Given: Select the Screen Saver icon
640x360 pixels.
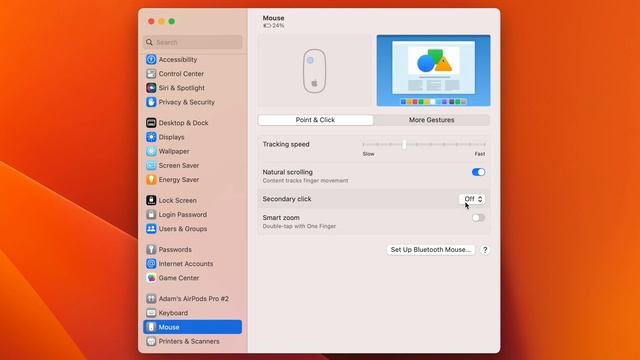Looking at the screenshot, I should click(151, 165).
